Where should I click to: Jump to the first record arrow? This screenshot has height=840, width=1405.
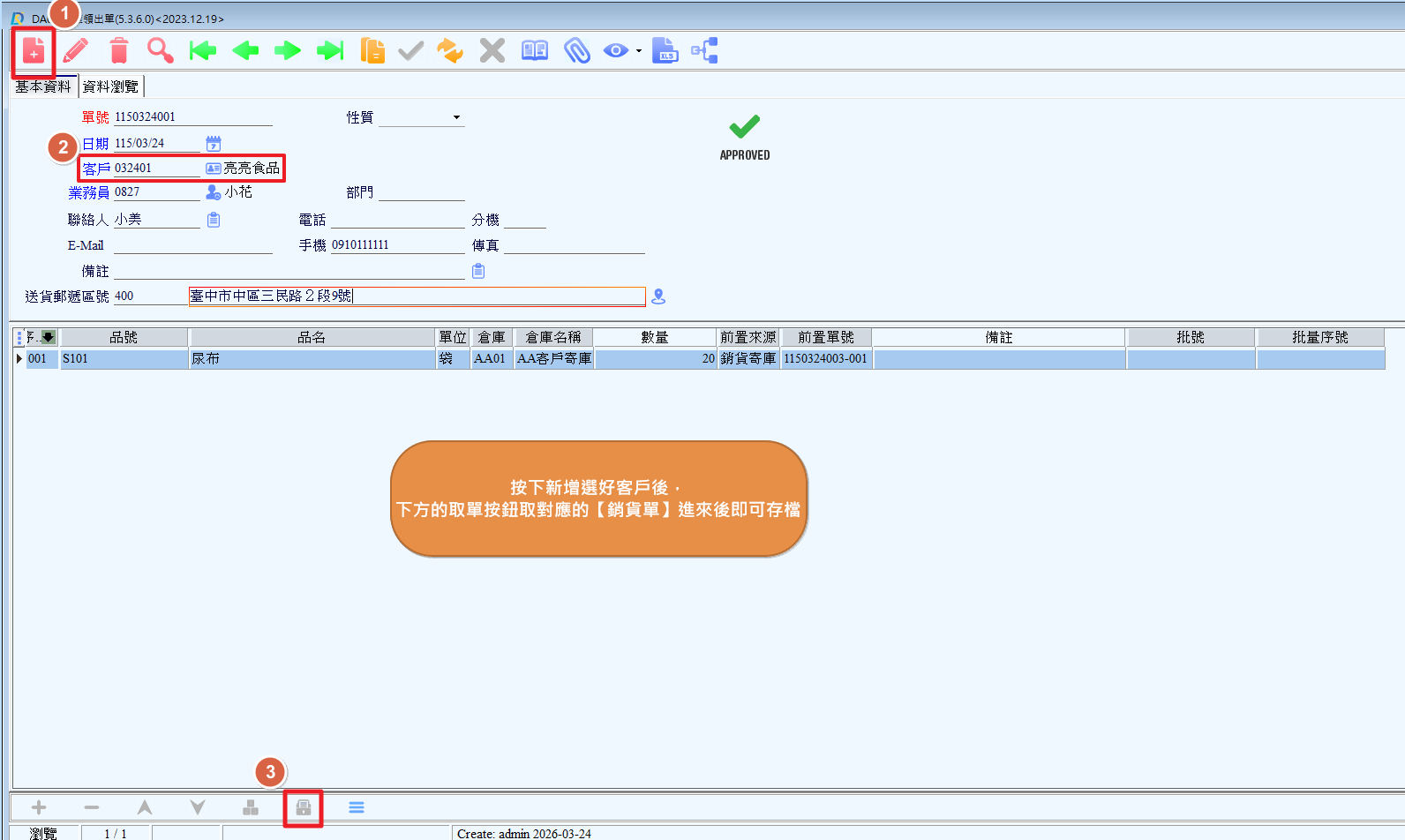[203, 51]
